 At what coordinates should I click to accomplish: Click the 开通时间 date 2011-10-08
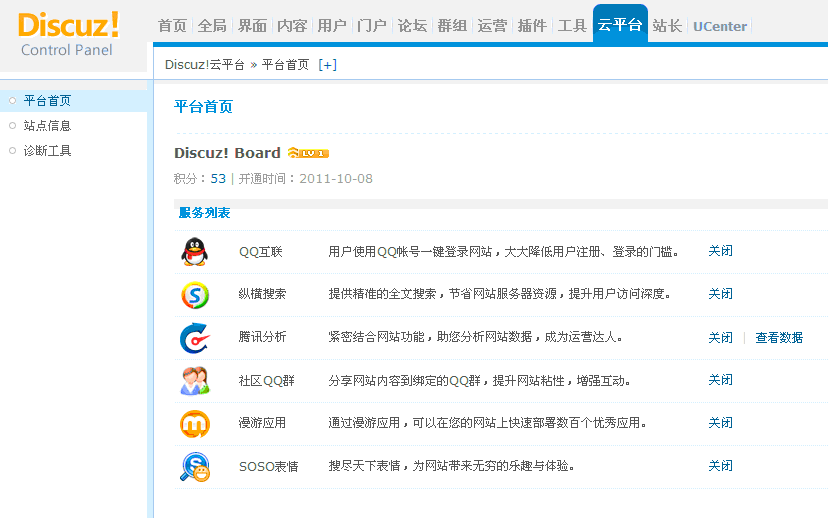point(336,178)
